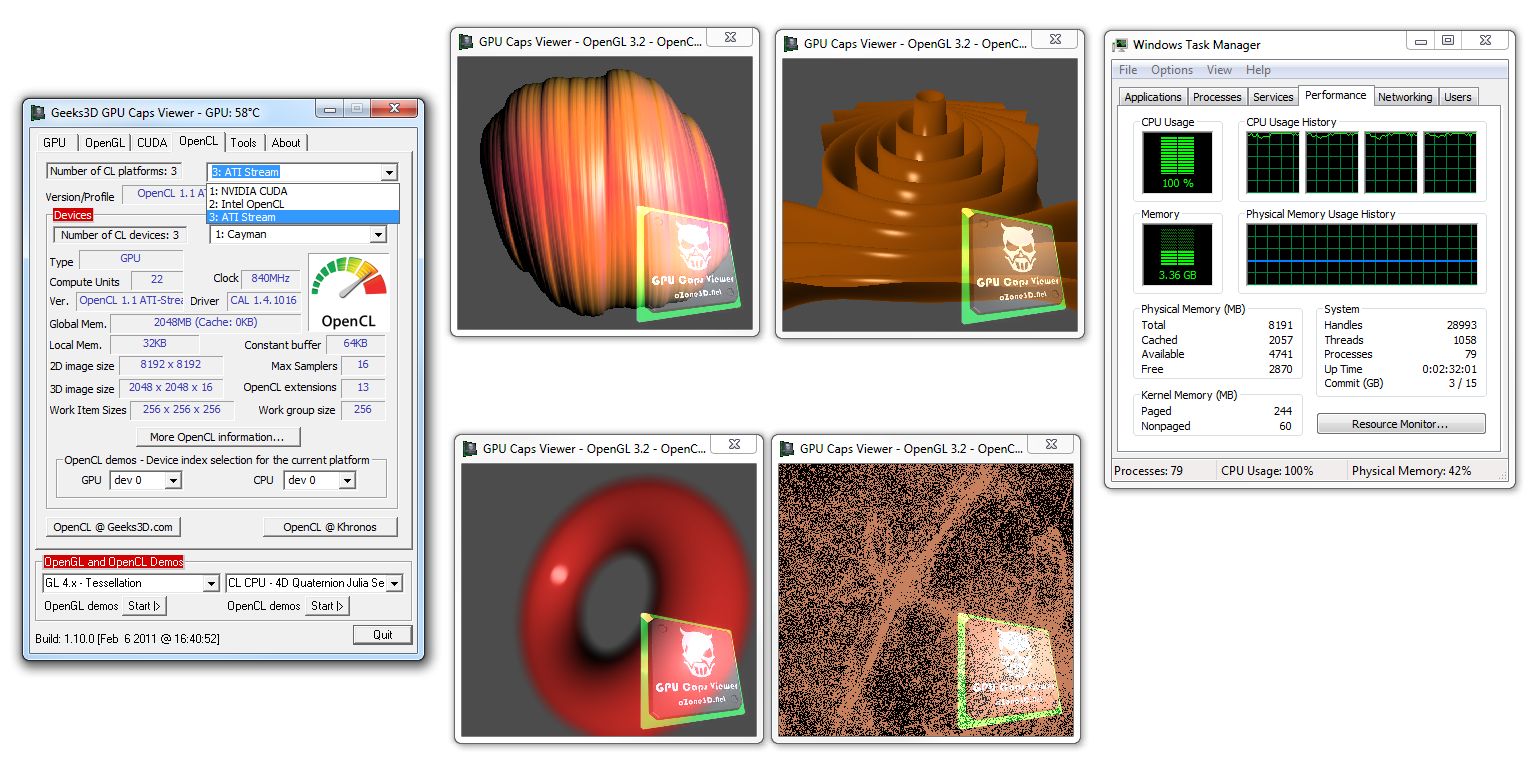Click app icon of the orange ripple demo window

click(791, 43)
